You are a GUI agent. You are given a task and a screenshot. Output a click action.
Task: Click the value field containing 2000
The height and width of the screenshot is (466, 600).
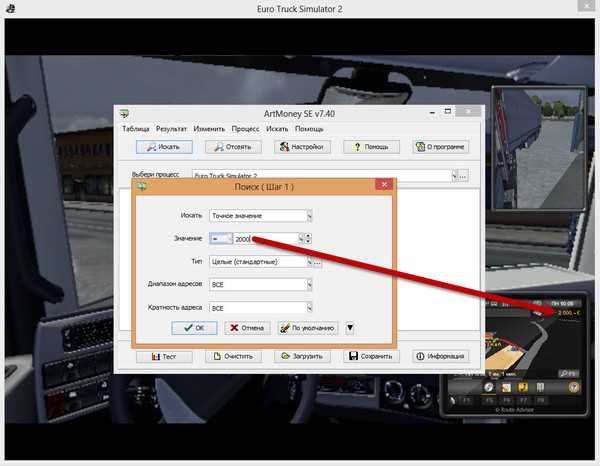click(266, 239)
